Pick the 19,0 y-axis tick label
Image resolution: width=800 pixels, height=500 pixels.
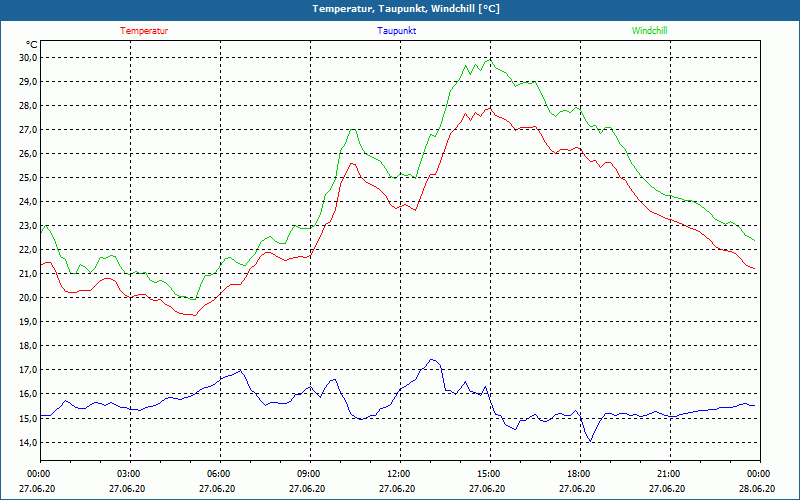[28, 322]
